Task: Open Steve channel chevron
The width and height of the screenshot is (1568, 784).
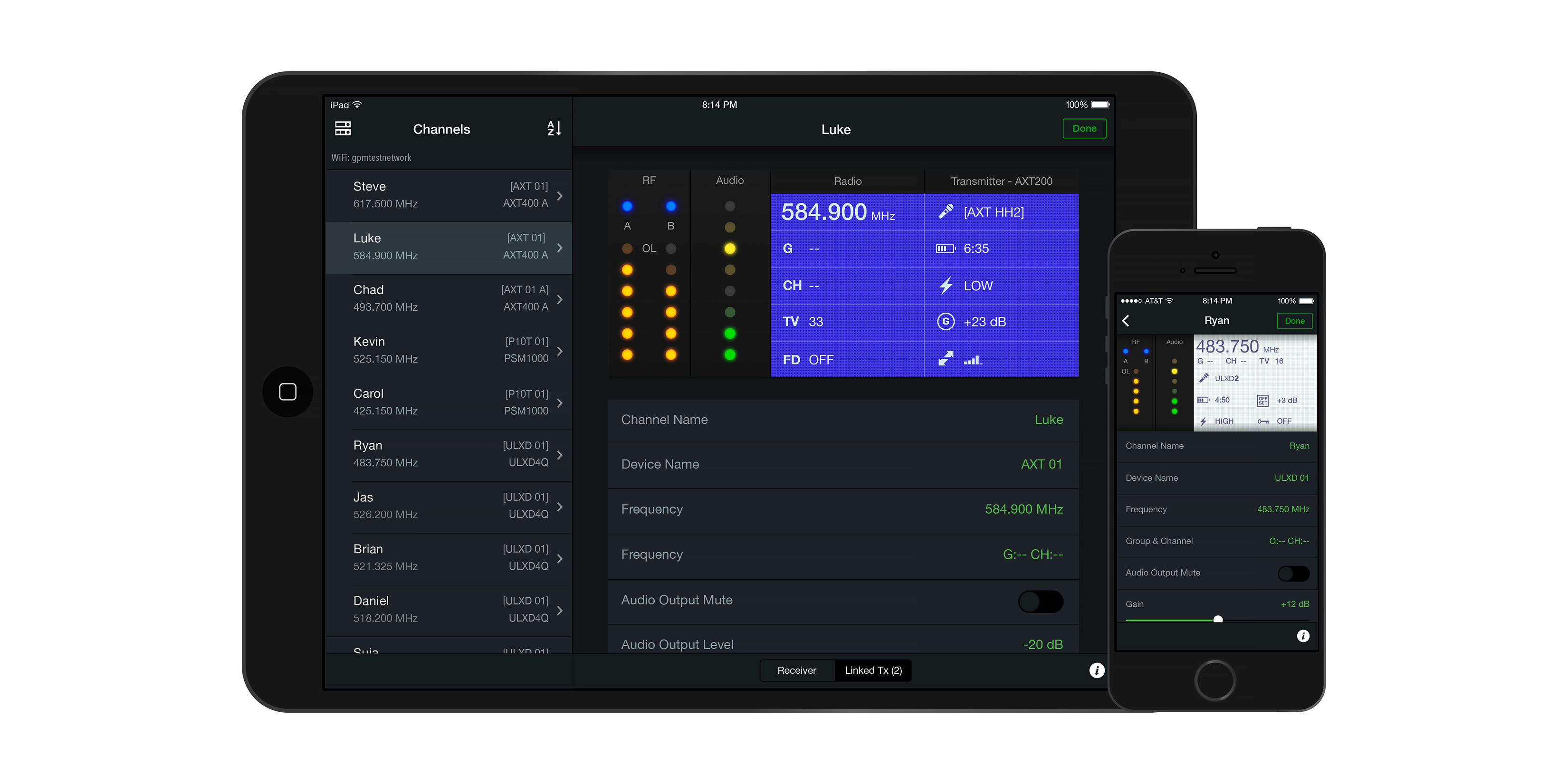Action: 559,196
